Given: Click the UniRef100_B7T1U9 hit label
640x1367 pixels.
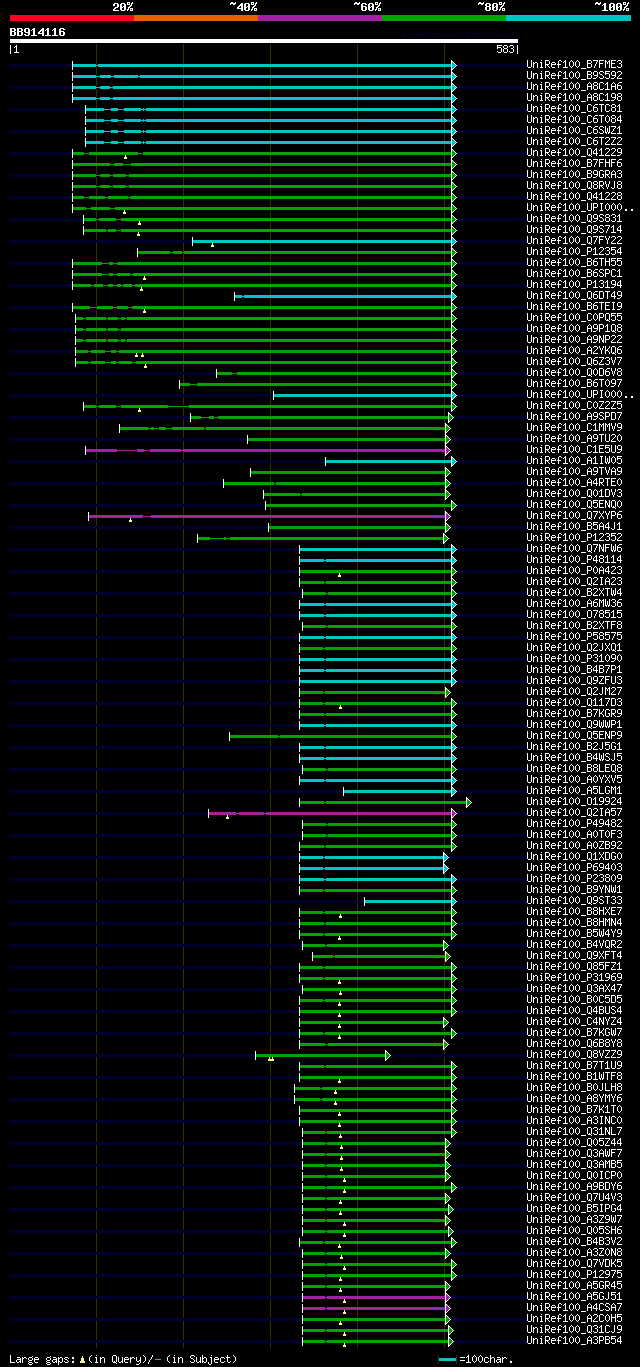Looking at the screenshot, I should point(574,1066).
